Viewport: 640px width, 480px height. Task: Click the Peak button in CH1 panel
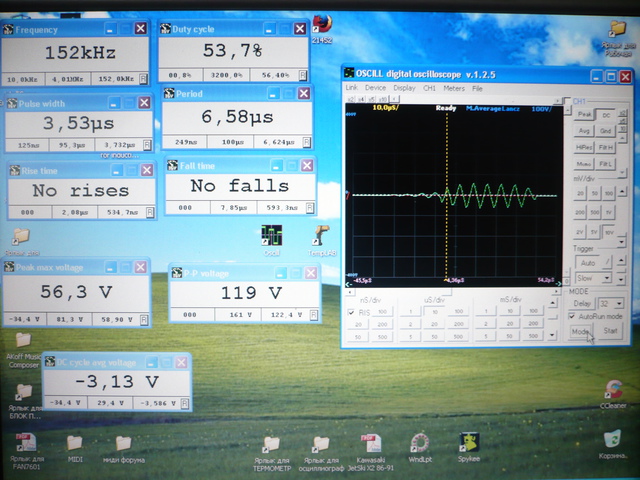pyautogui.click(x=584, y=115)
